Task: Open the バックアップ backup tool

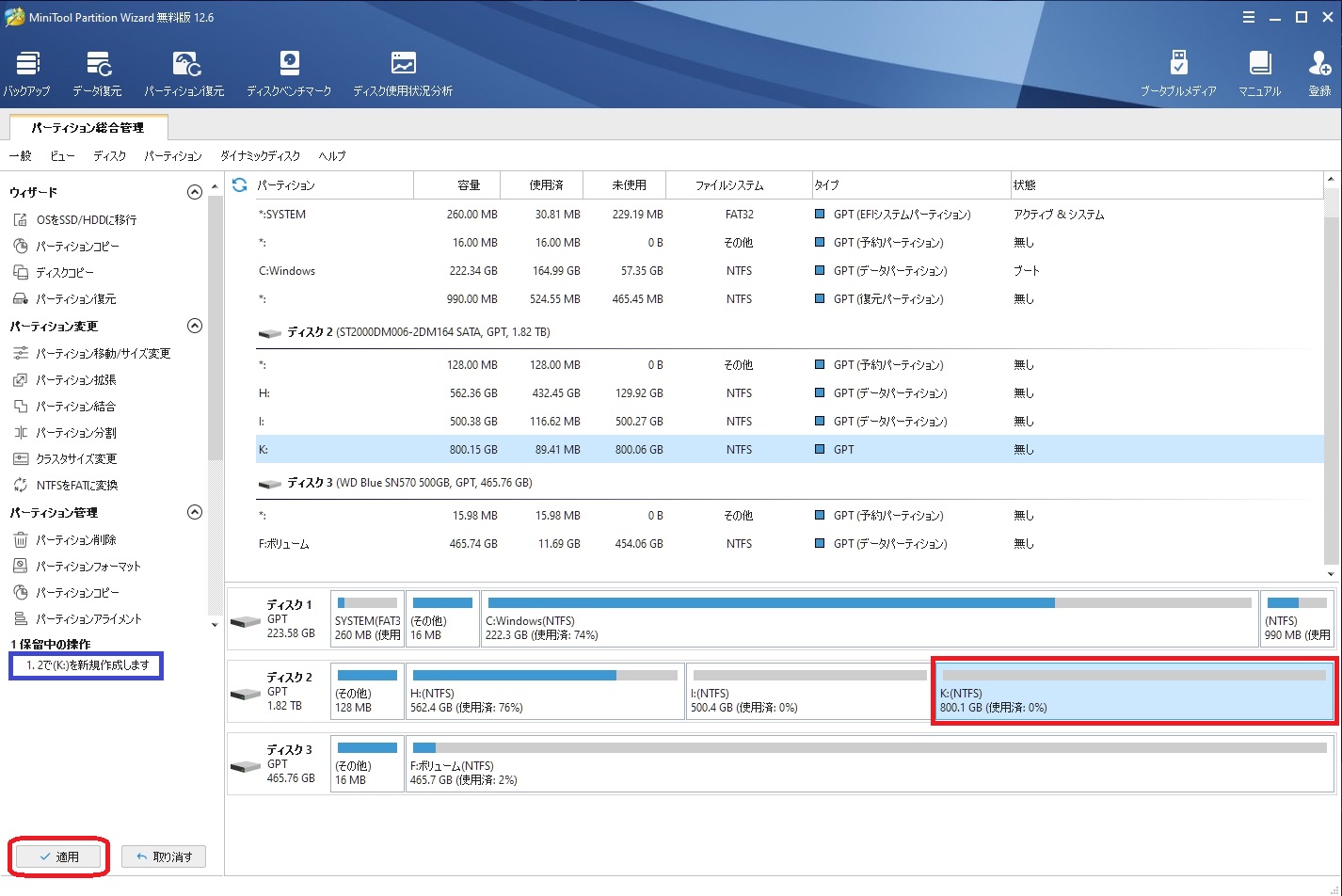Action: pos(26,74)
